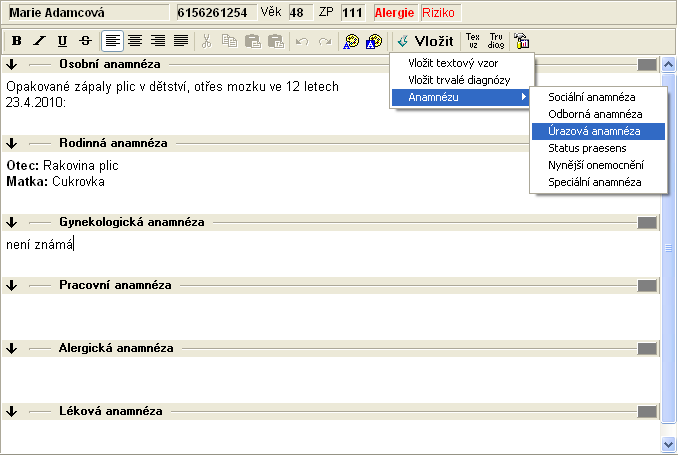Click the Trv diag toolbar icon
The width and height of the screenshot is (678, 455).
(496, 41)
